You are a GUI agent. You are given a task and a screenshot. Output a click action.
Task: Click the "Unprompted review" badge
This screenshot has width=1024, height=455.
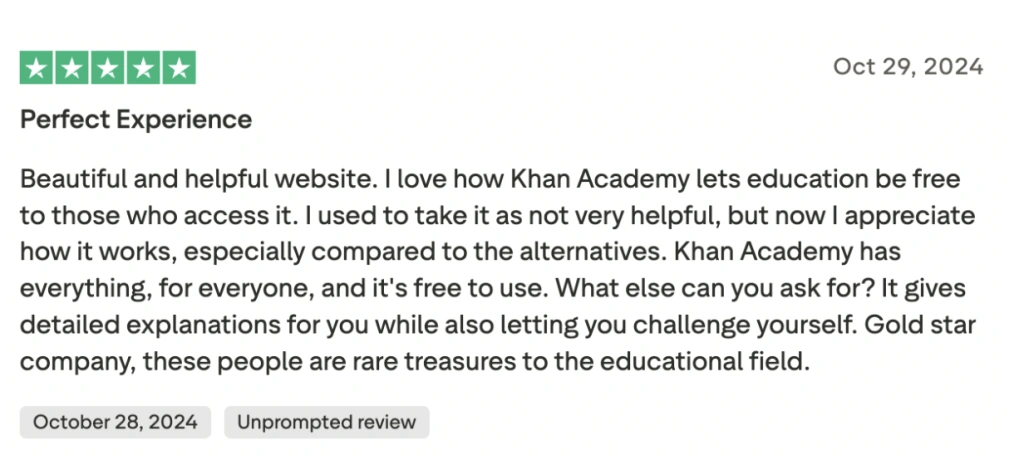[326, 422]
